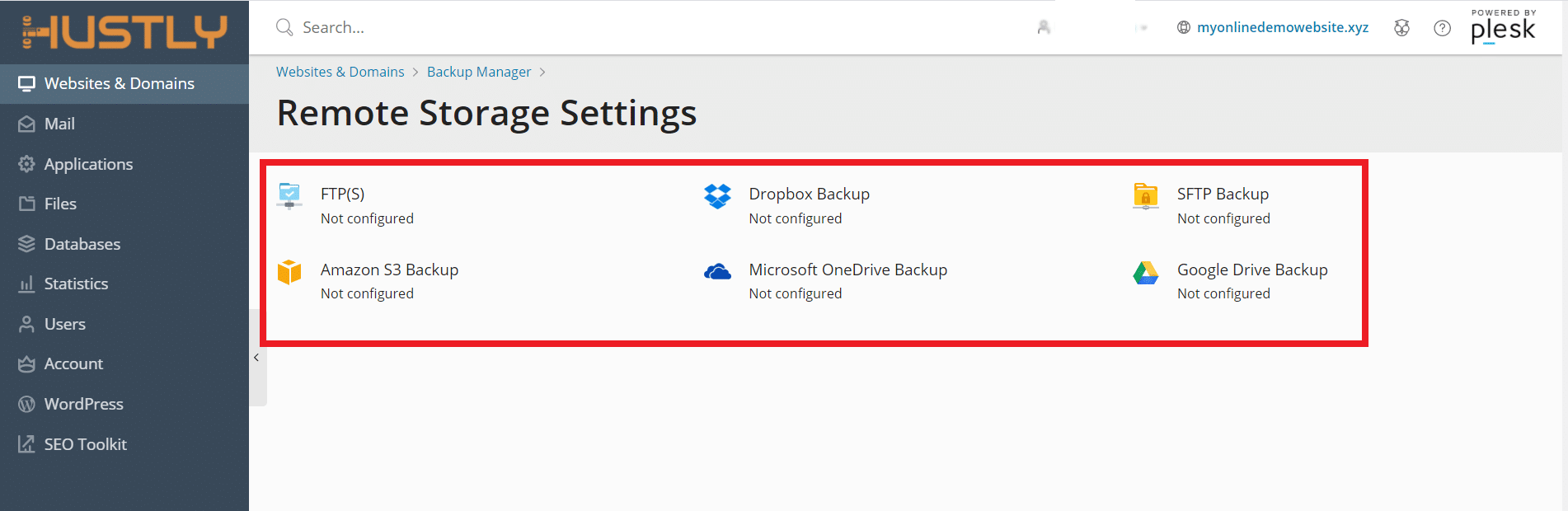Click the user account icon in header
1568x511 pixels.
(1044, 27)
